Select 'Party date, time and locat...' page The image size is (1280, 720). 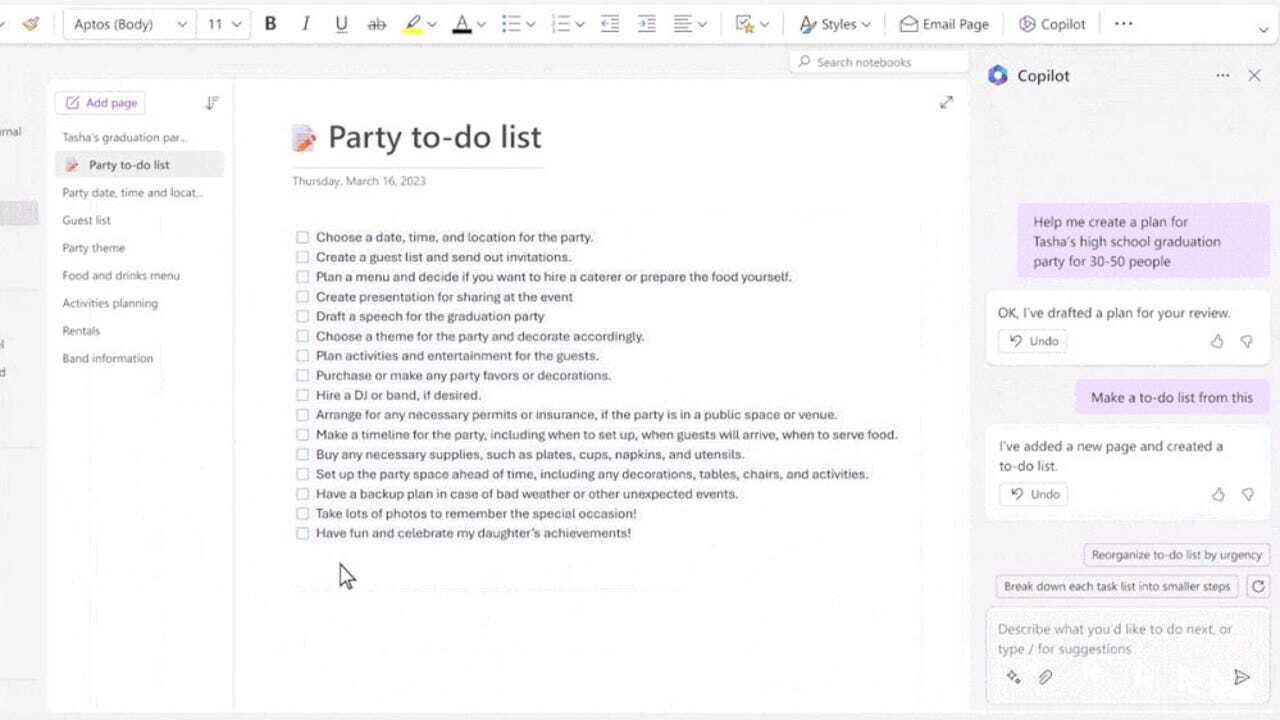[x=133, y=192]
